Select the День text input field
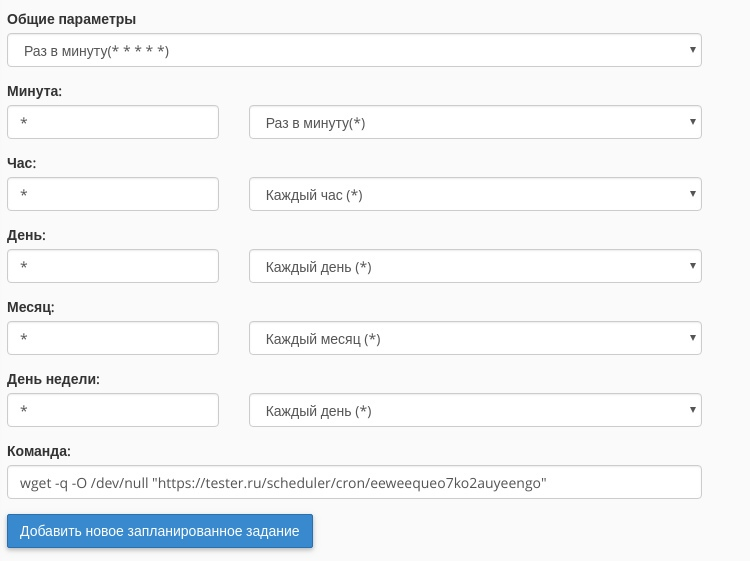The image size is (750, 561). click(x=113, y=266)
